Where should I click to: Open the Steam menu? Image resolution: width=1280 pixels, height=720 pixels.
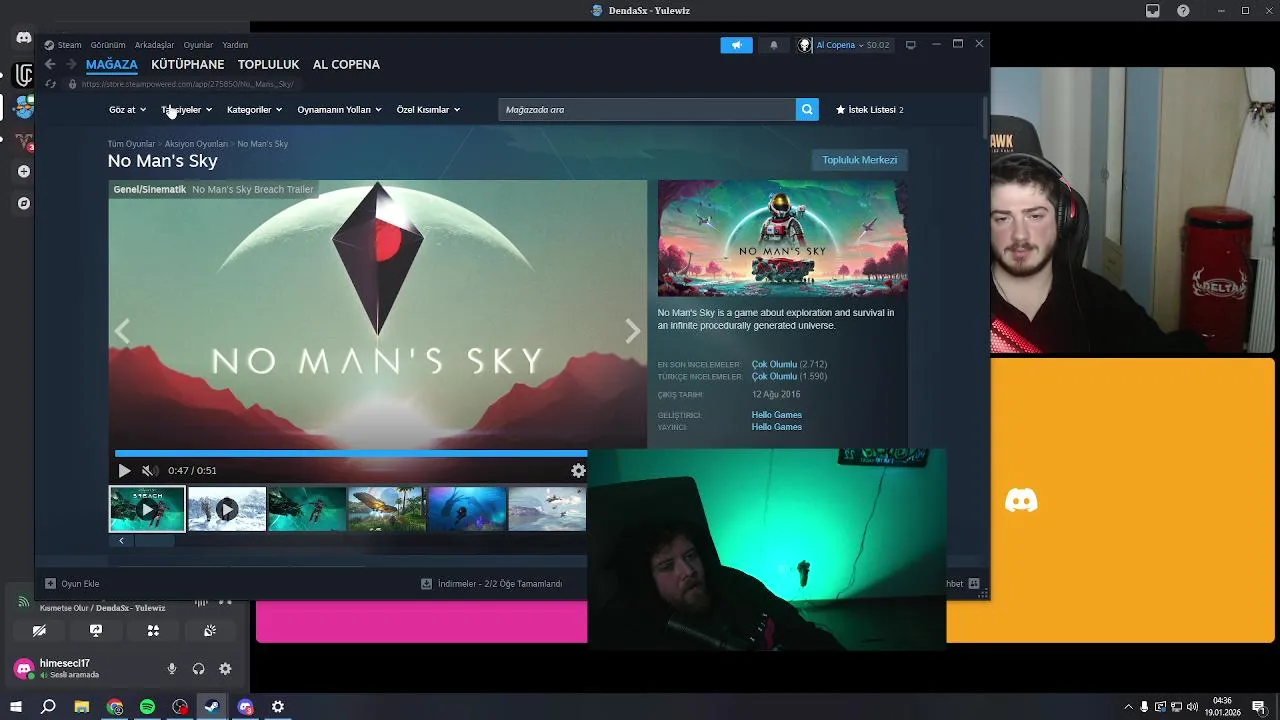[x=63, y=45]
